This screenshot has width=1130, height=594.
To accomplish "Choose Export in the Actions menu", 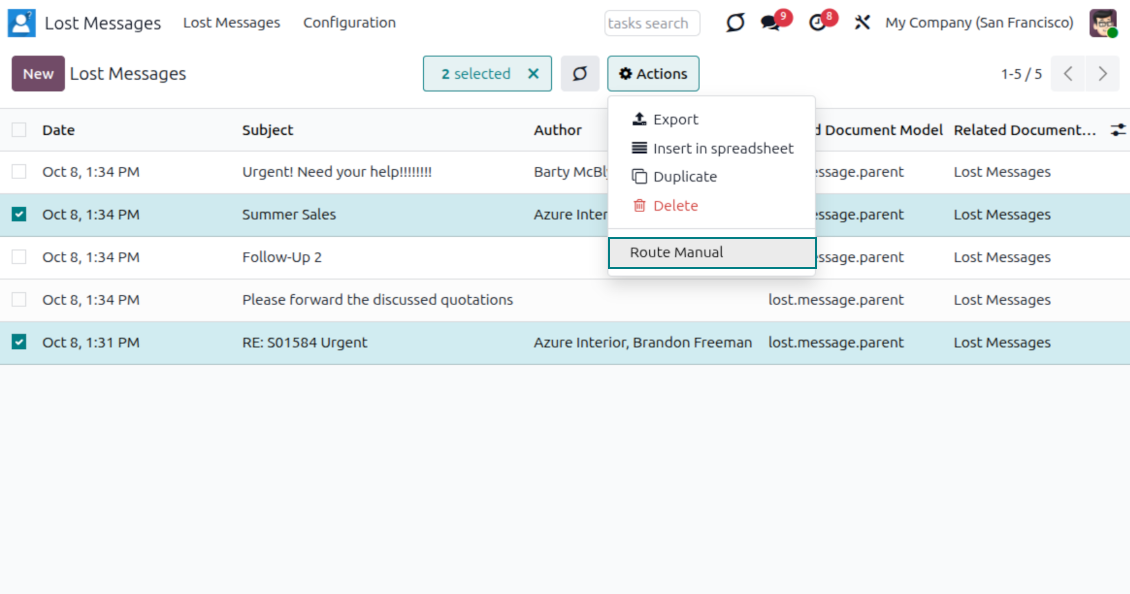I will 675,120.
